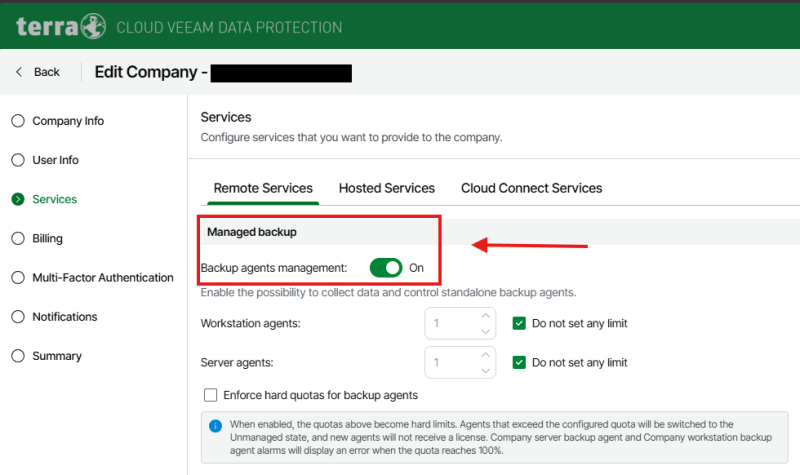800x475 pixels.
Task: Click the Managed backup section header
Action: pyautogui.click(x=252, y=232)
